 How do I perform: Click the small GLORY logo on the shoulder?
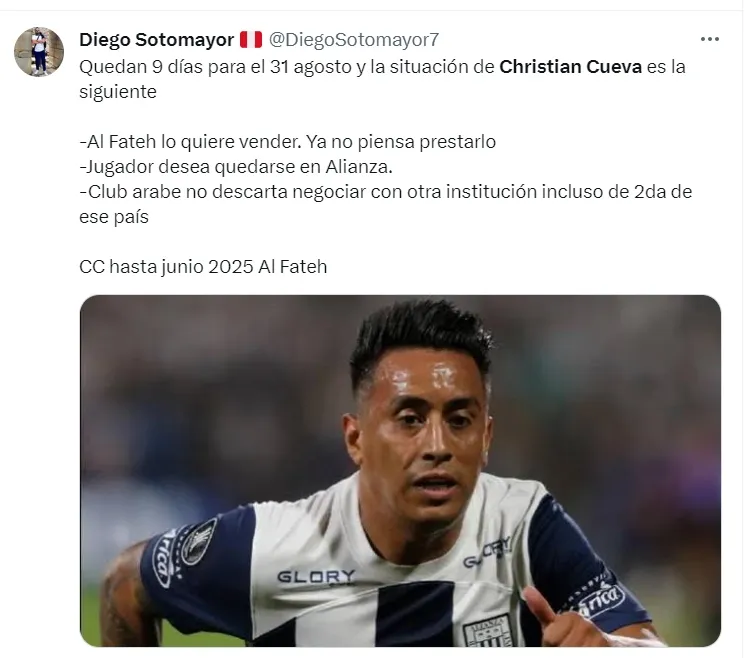click(487, 551)
